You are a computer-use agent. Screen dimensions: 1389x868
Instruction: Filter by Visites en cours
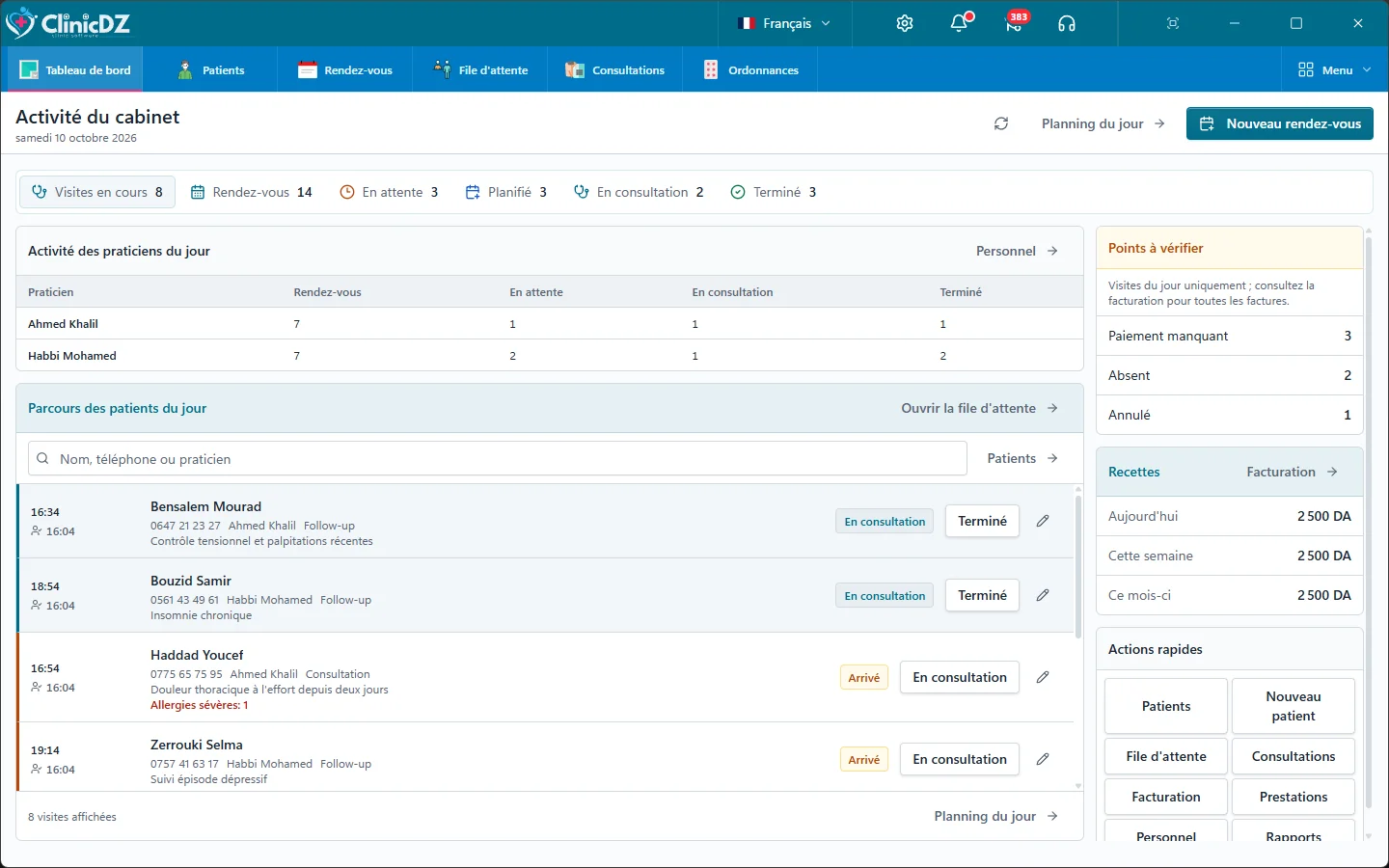[97, 192]
